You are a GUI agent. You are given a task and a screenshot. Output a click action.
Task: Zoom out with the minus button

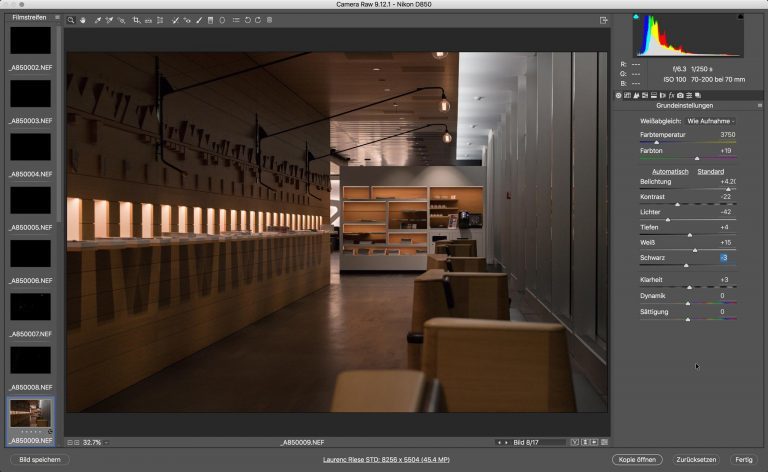(x=70, y=442)
